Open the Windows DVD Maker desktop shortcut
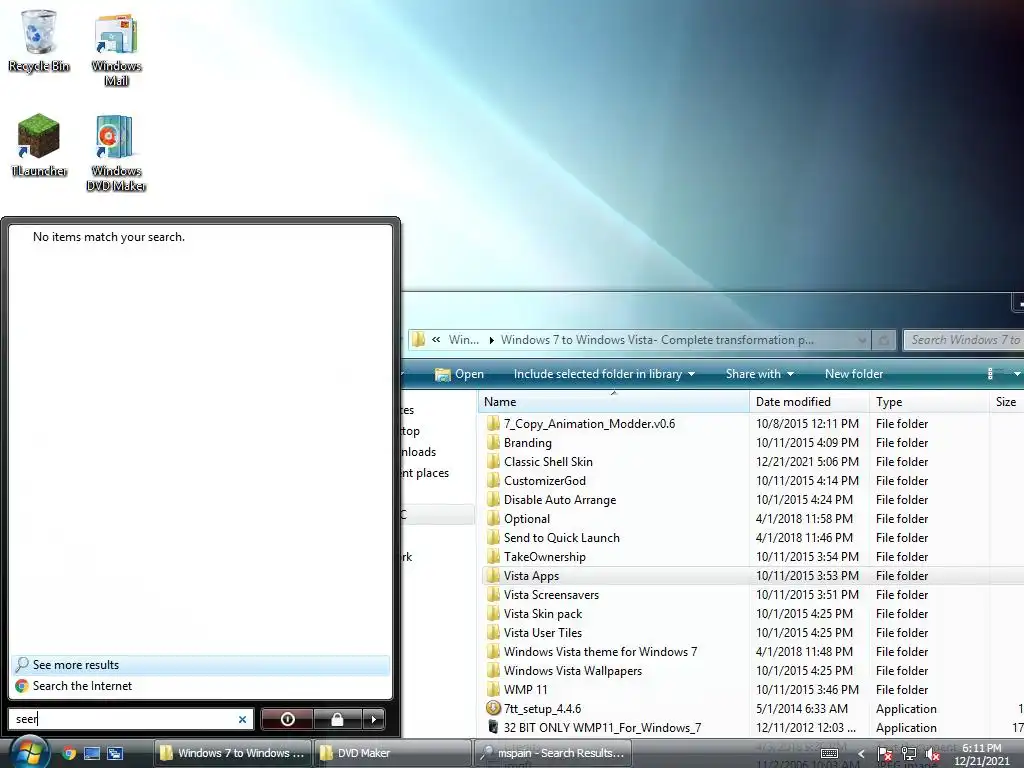 coord(116,154)
